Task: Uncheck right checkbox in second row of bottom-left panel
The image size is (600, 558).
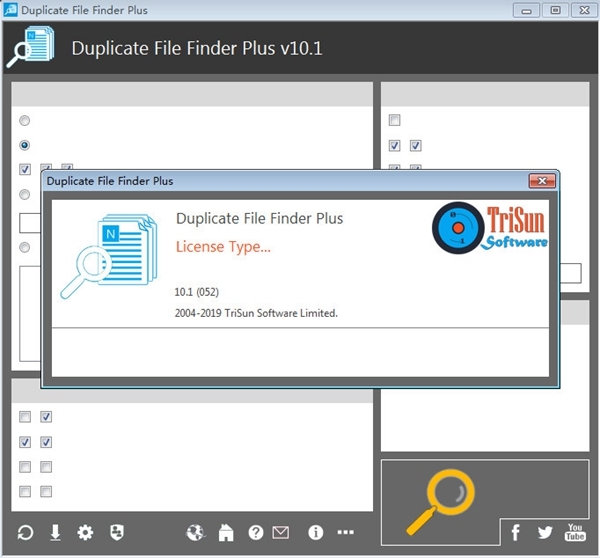Action: 46,442
